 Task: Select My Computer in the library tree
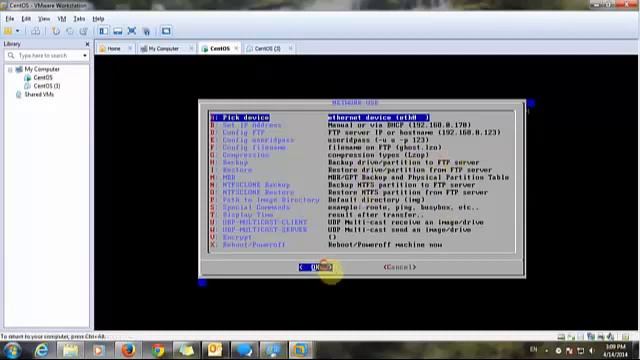click(42, 69)
